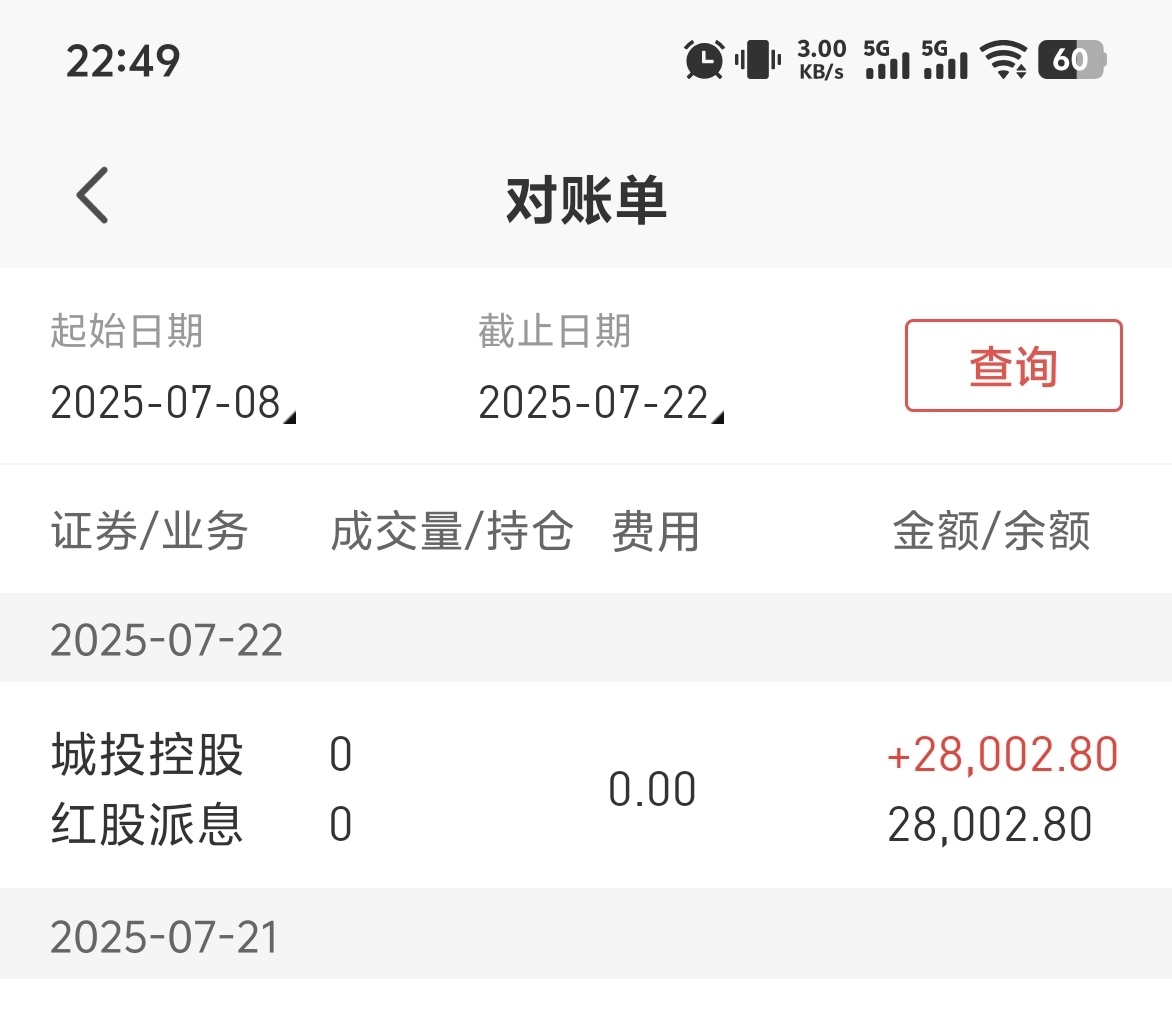The image size is (1172, 1010).
Task: Tap the Wi-Fi signal icon
Action: tap(1003, 59)
